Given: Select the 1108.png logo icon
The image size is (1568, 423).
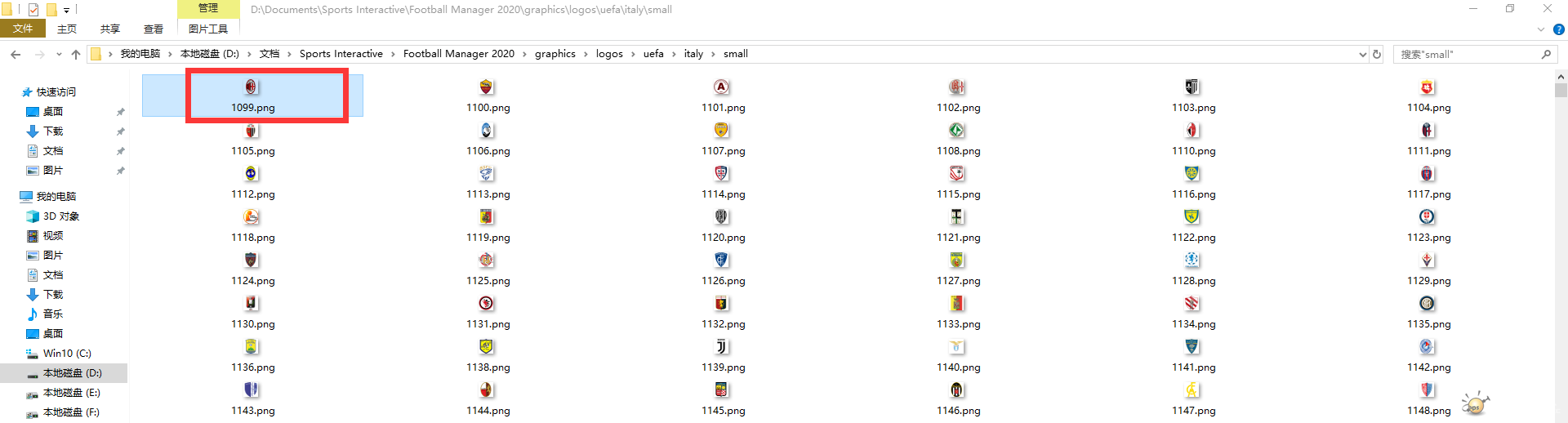Looking at the screenshot, I should coord(957,130).
